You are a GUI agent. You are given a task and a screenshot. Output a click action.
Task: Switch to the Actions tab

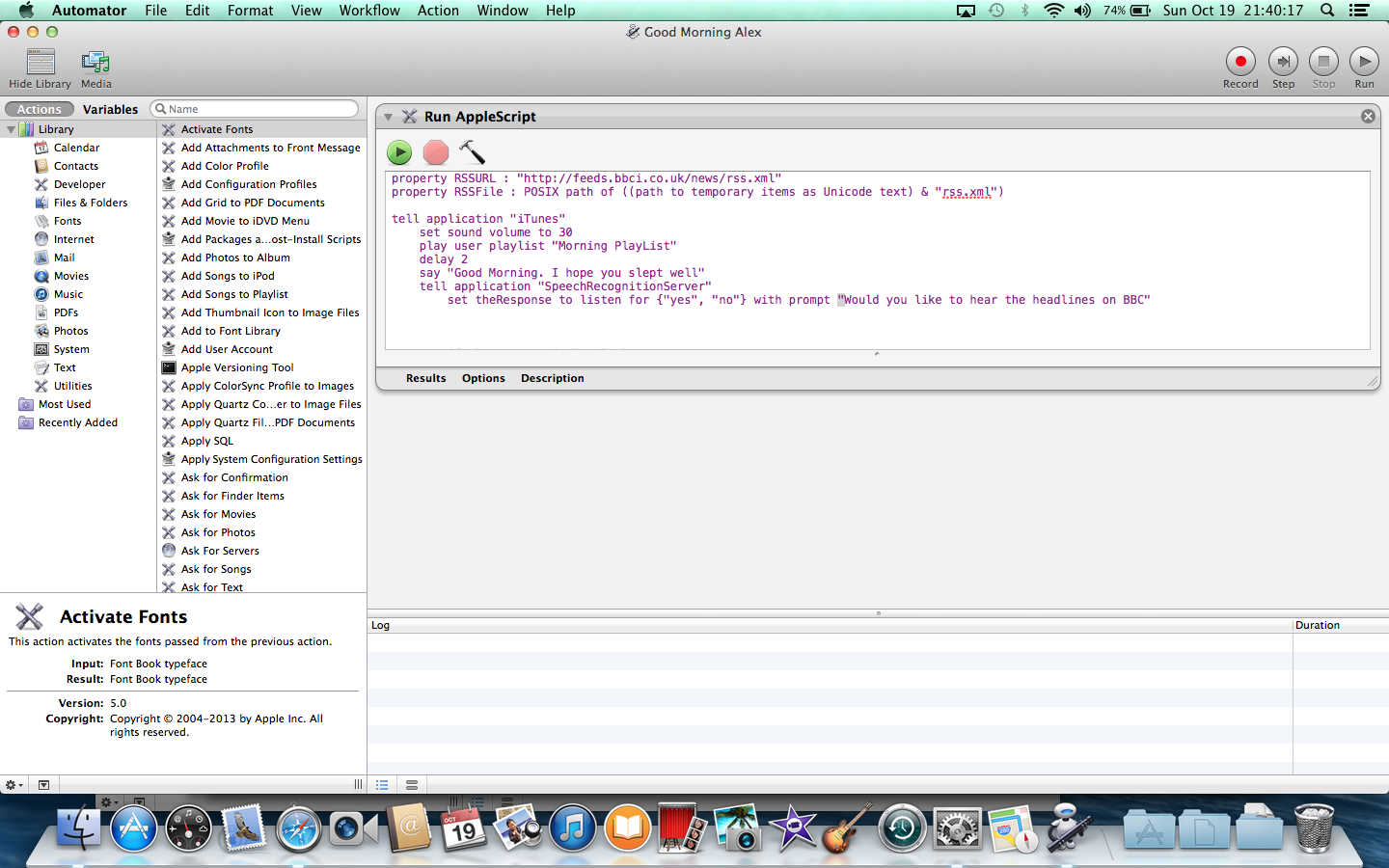coord(40,109)
